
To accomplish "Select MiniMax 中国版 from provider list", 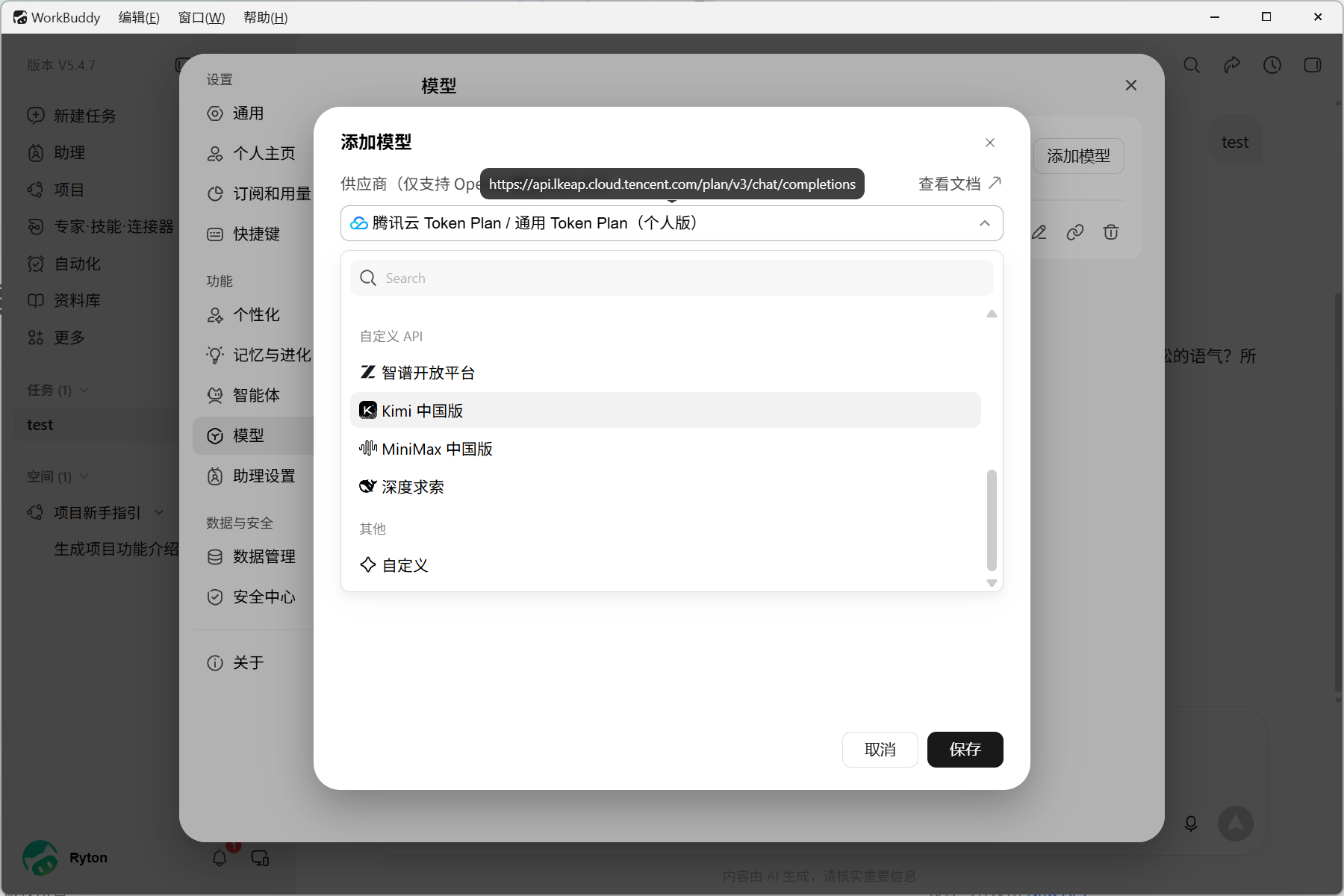I will tap(665, 449).
